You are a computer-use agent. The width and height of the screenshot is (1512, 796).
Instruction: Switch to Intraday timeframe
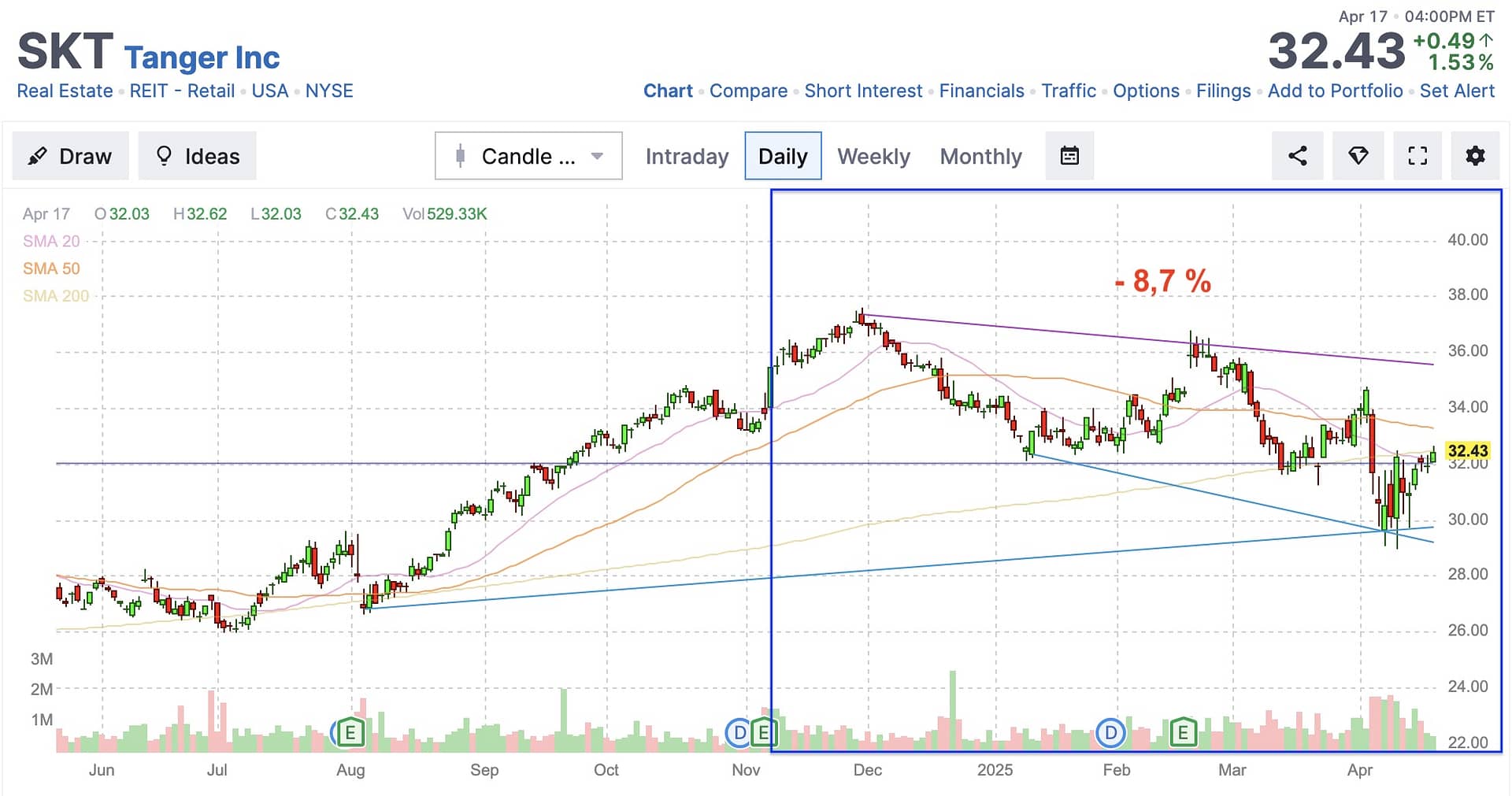[687, 156]
